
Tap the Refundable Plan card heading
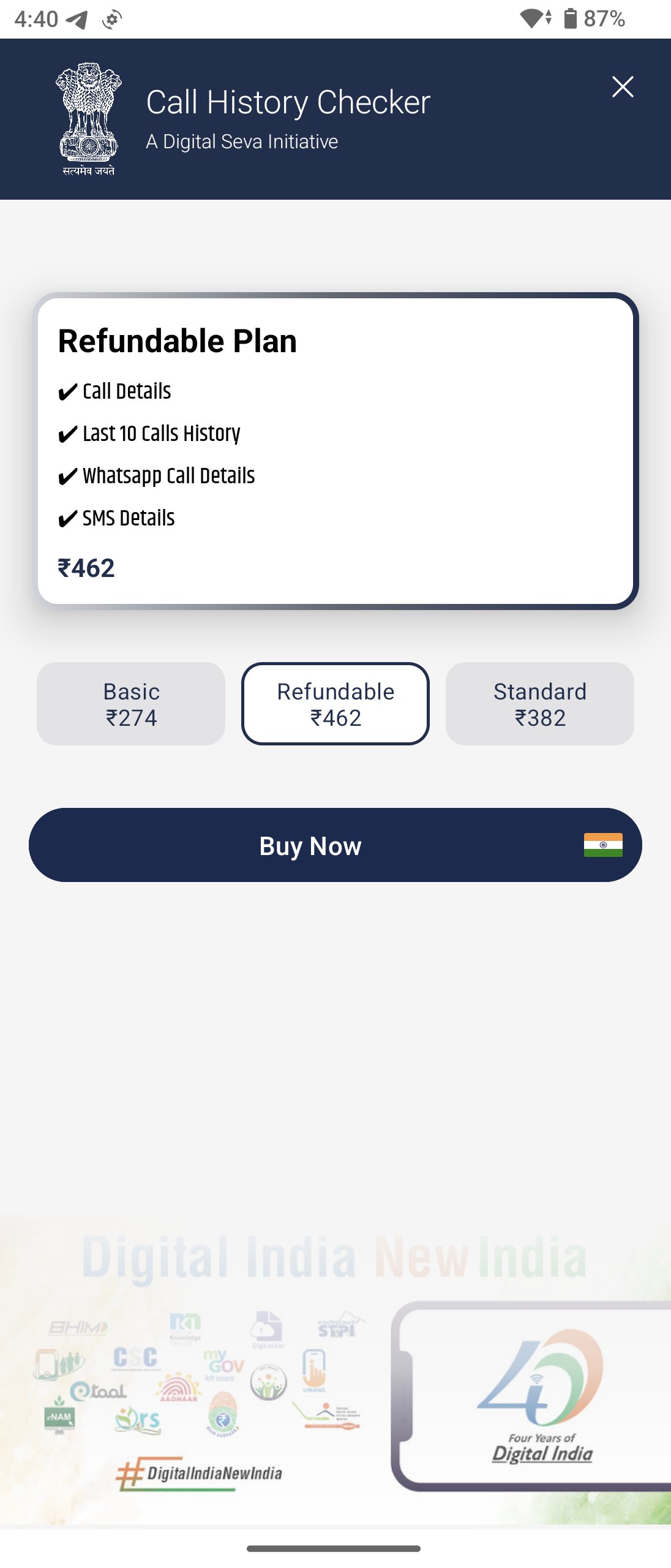177,341
